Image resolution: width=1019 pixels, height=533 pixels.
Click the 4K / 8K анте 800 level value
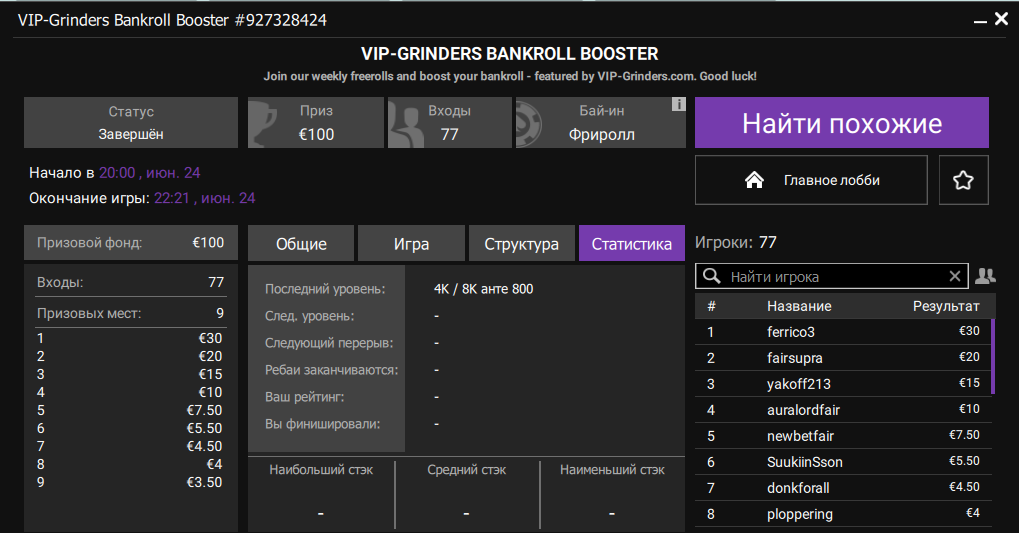pyautogui.click(x=484, y=289)
